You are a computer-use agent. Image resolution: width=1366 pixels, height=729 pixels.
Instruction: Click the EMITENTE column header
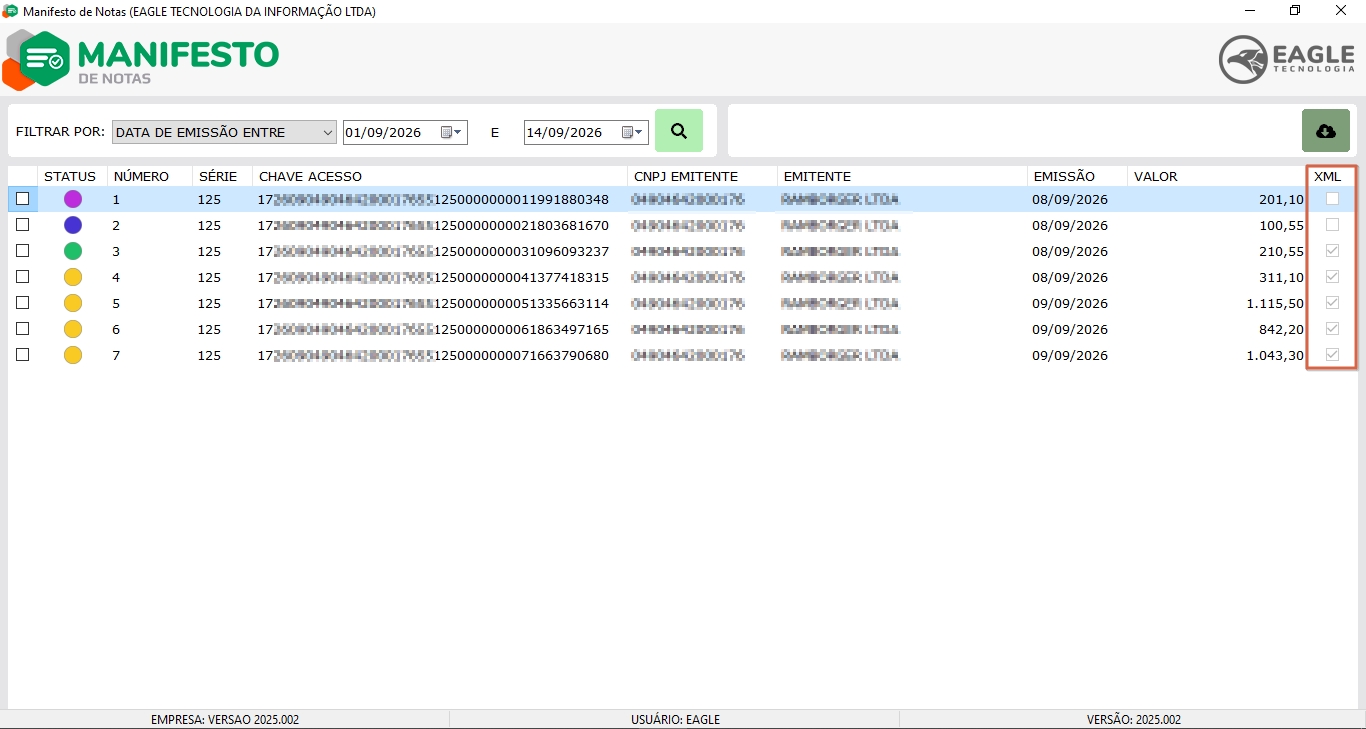tap(903, 176)
